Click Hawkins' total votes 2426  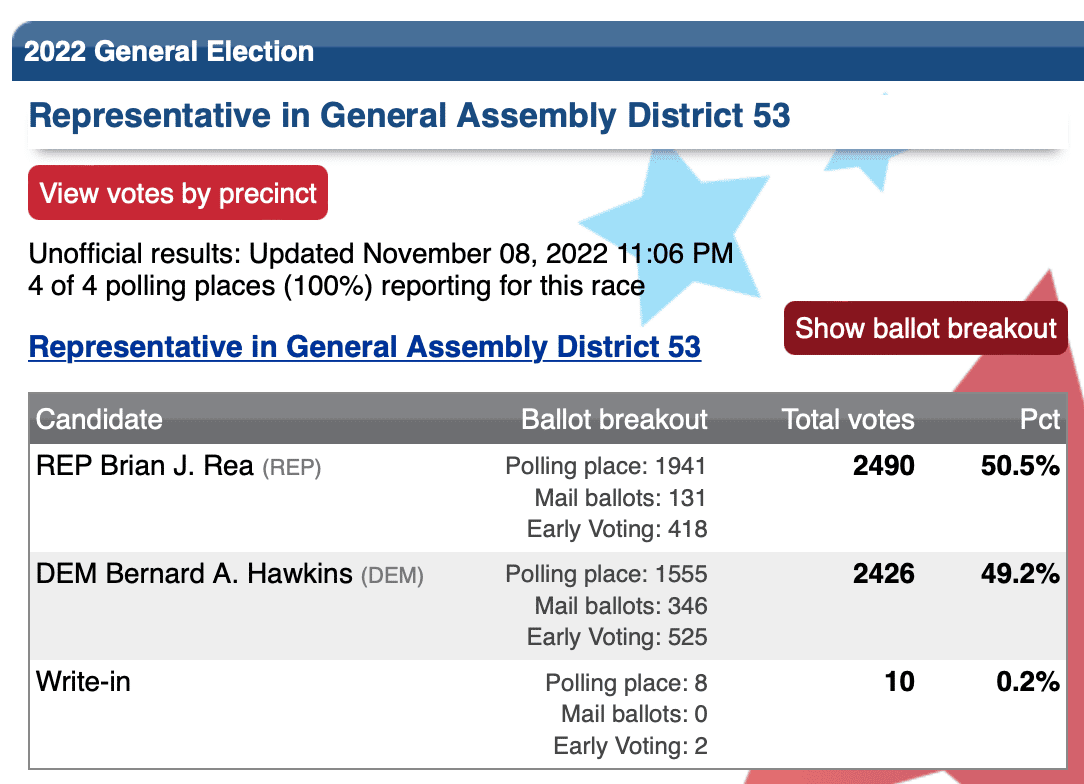click(884, 574)
